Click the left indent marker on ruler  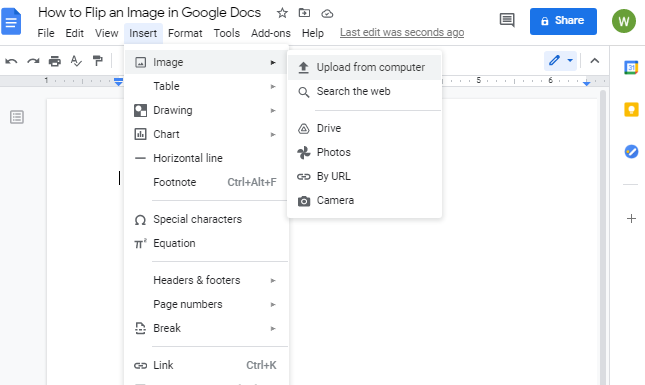[x=118, y=82]
